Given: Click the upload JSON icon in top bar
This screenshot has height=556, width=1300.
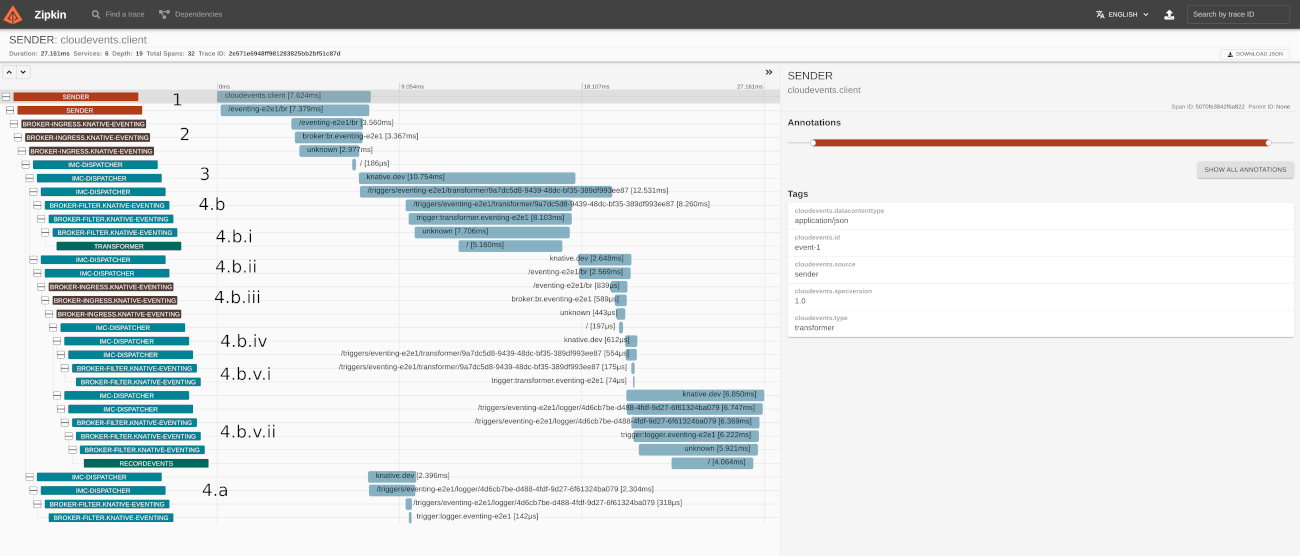Looking at the screenshot, I should coord(1169,14).
